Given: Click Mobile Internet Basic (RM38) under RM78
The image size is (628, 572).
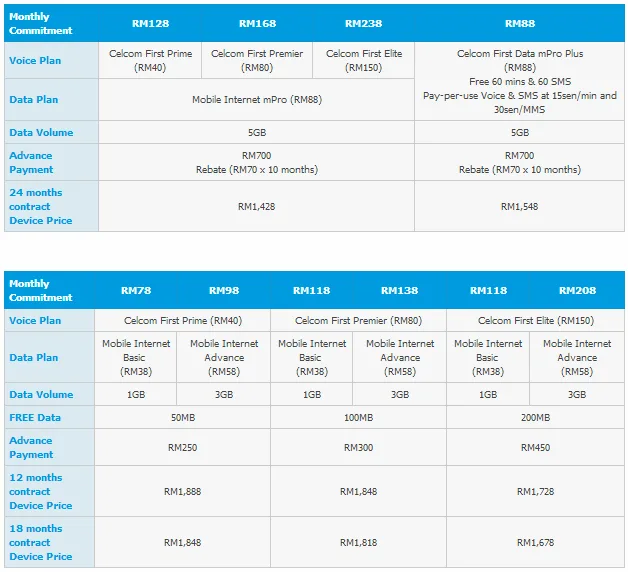Looking at the screenshot, I should pos(136,357).
